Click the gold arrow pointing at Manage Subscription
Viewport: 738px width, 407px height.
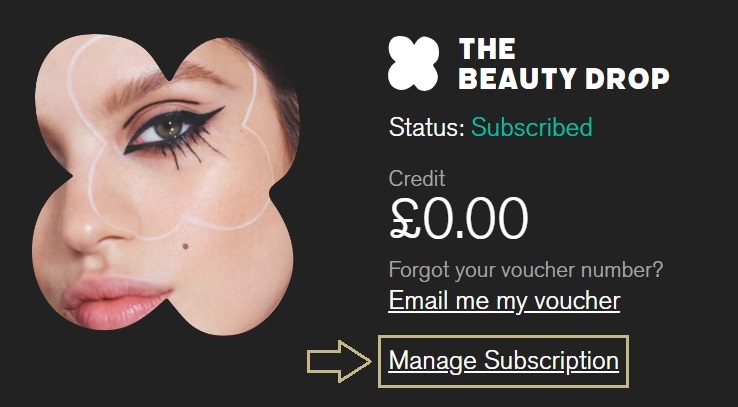tap(339, 361)
